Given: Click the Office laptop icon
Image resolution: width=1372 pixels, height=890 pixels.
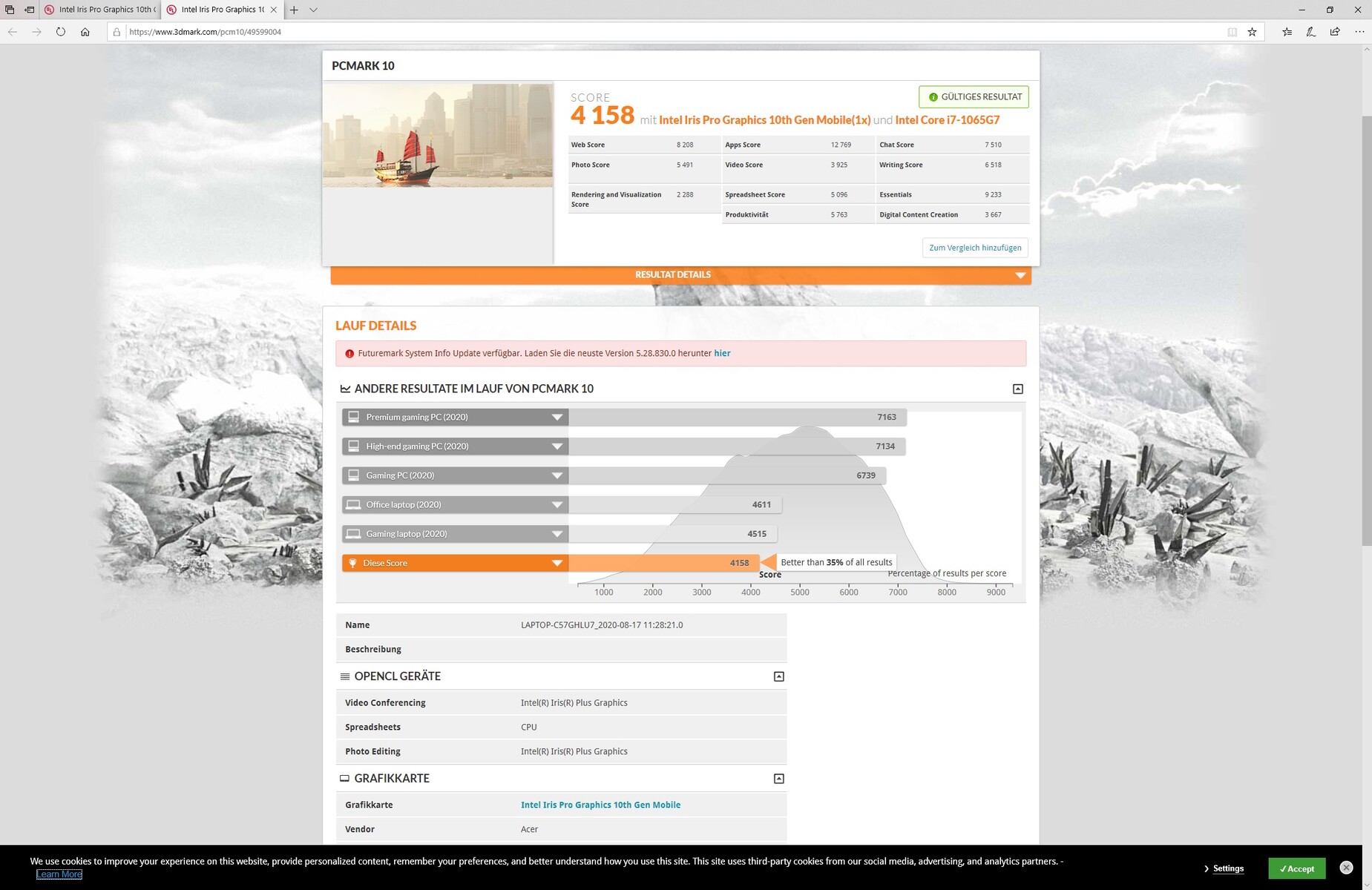Looking at the screenshot, I should (x=354, y=504).
